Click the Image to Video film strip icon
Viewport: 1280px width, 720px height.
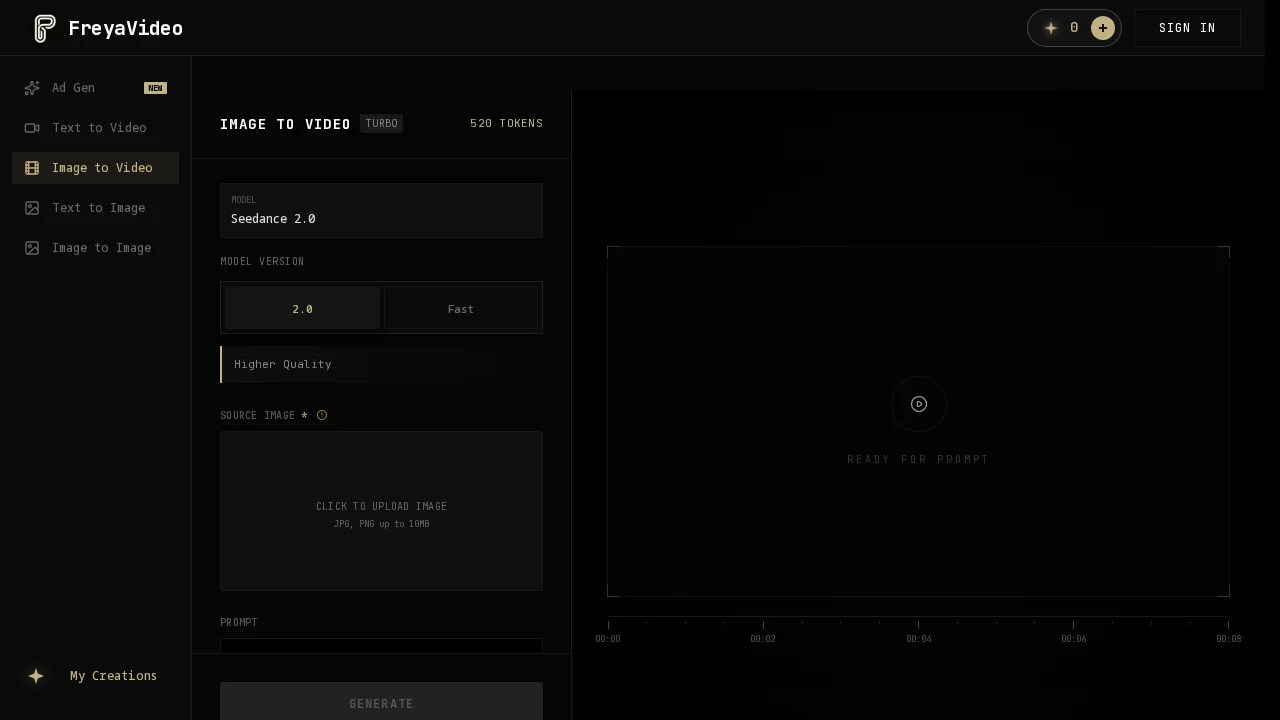coord(32,168)
